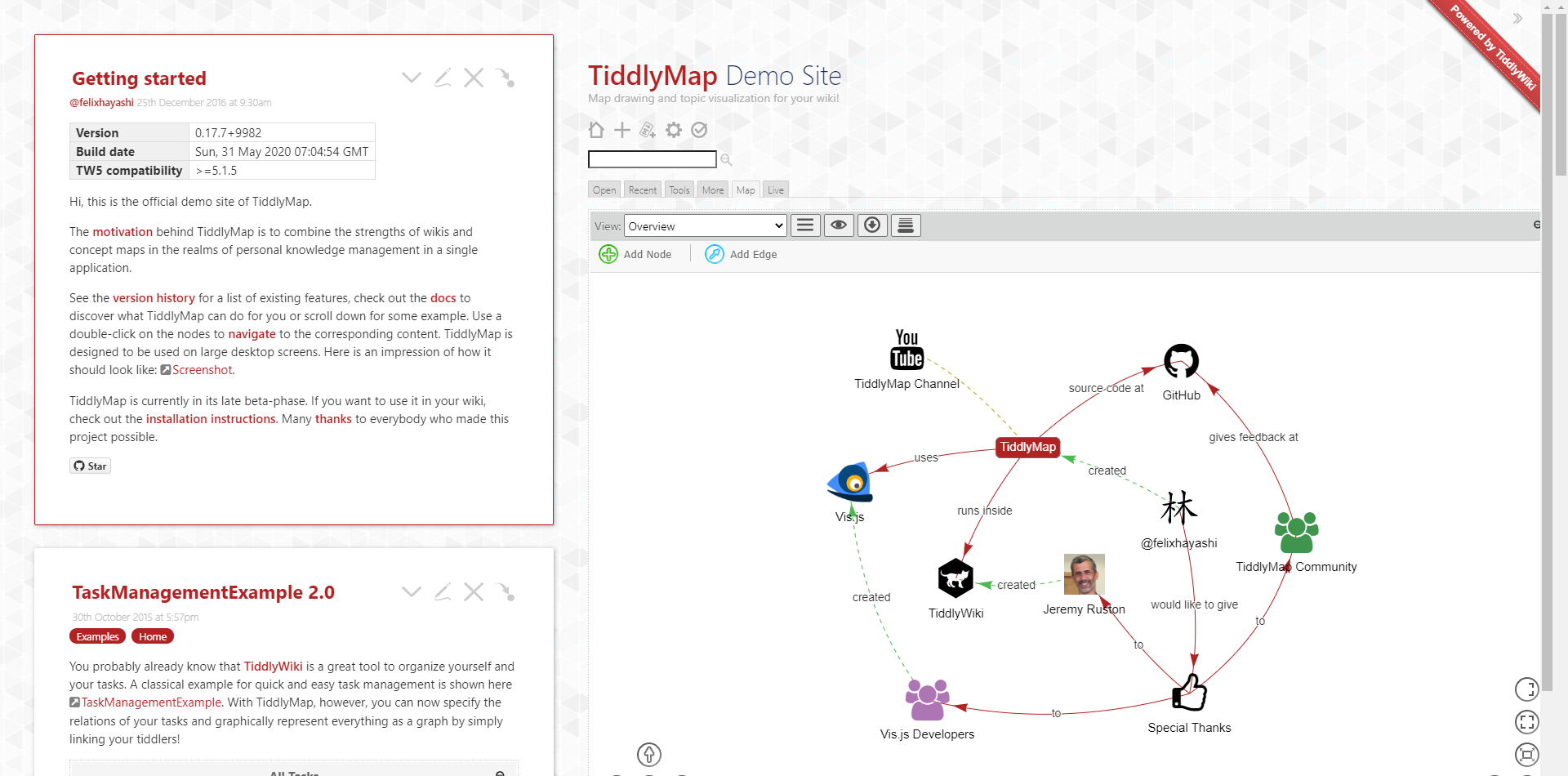Click Jeremy Ruston photo node
Image resolution: width=1568 pixels, height=776 pixels.
click(x=1085, y=574)
